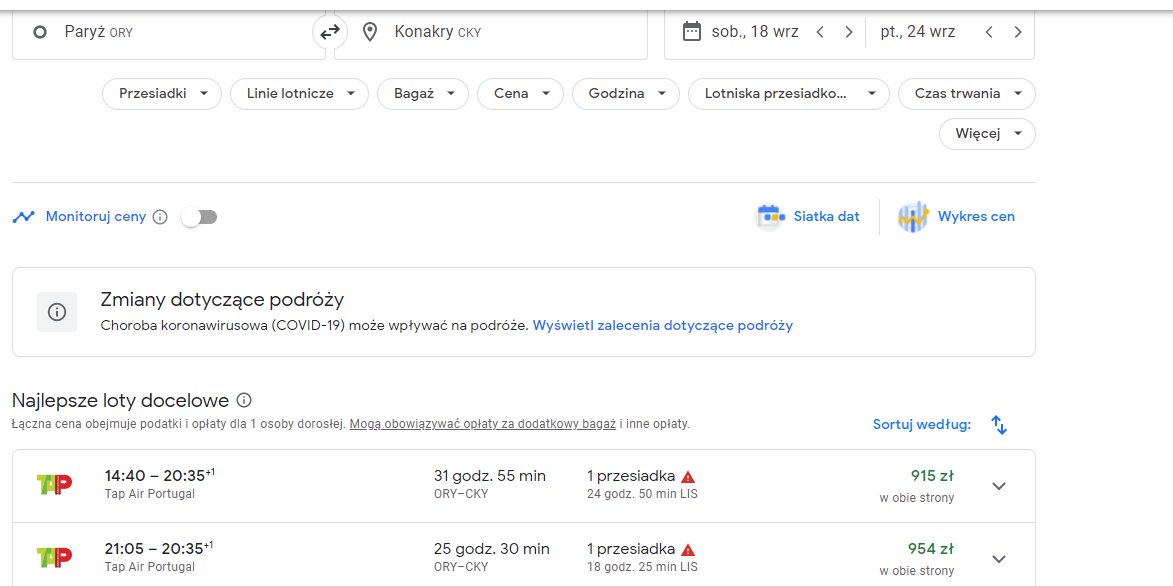This screenshot has height=586, width=1173.
Task: Click the Siatka dat calendar icon
Action: [769, 217]
